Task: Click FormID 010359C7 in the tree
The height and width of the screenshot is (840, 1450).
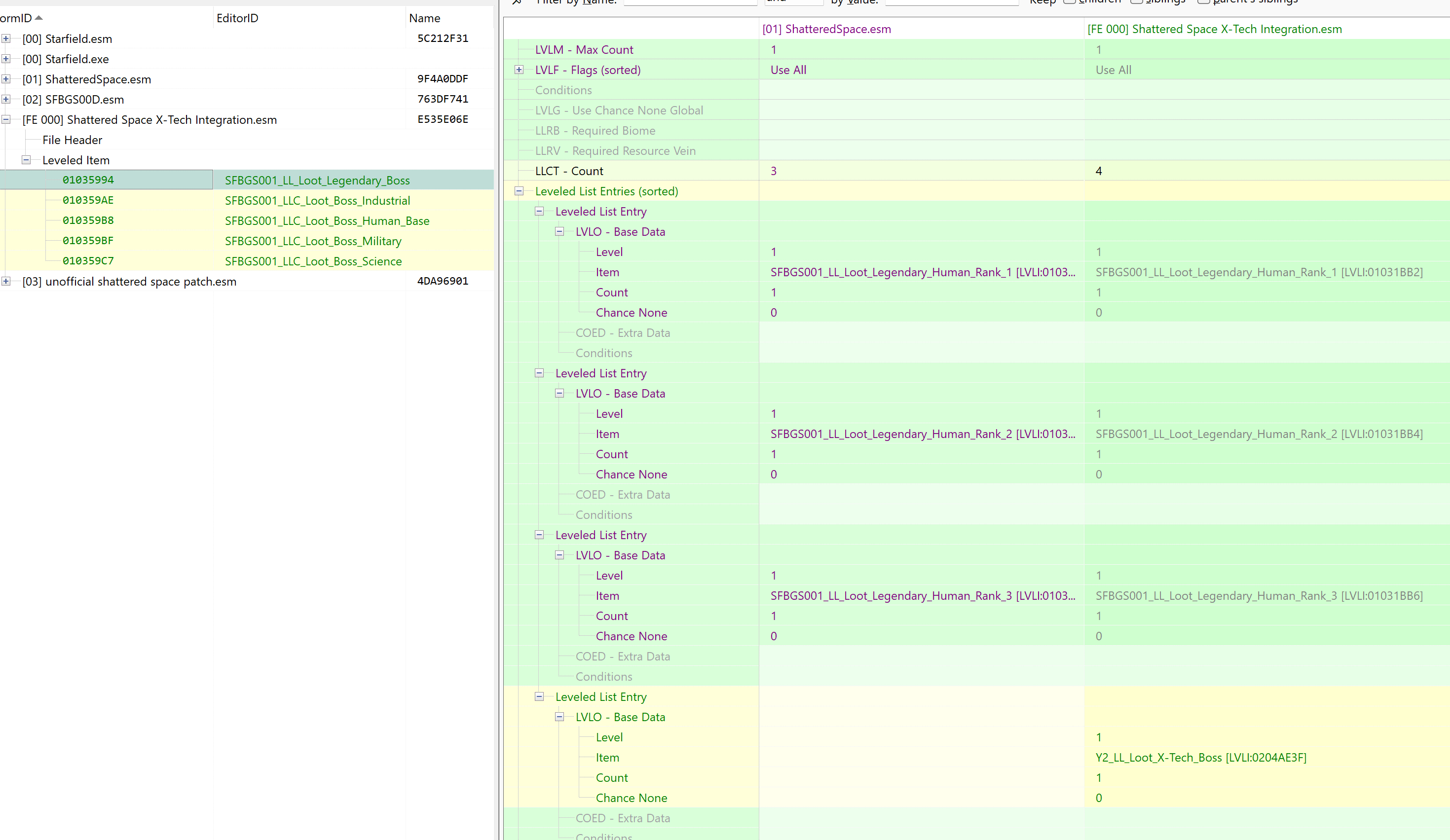Action: pos(88,261)
